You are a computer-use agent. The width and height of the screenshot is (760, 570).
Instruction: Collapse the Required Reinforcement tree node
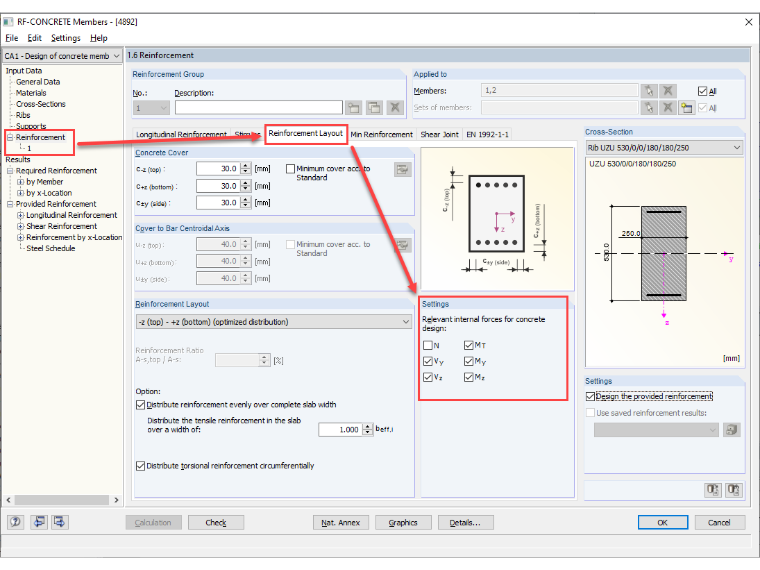(10, 171)
